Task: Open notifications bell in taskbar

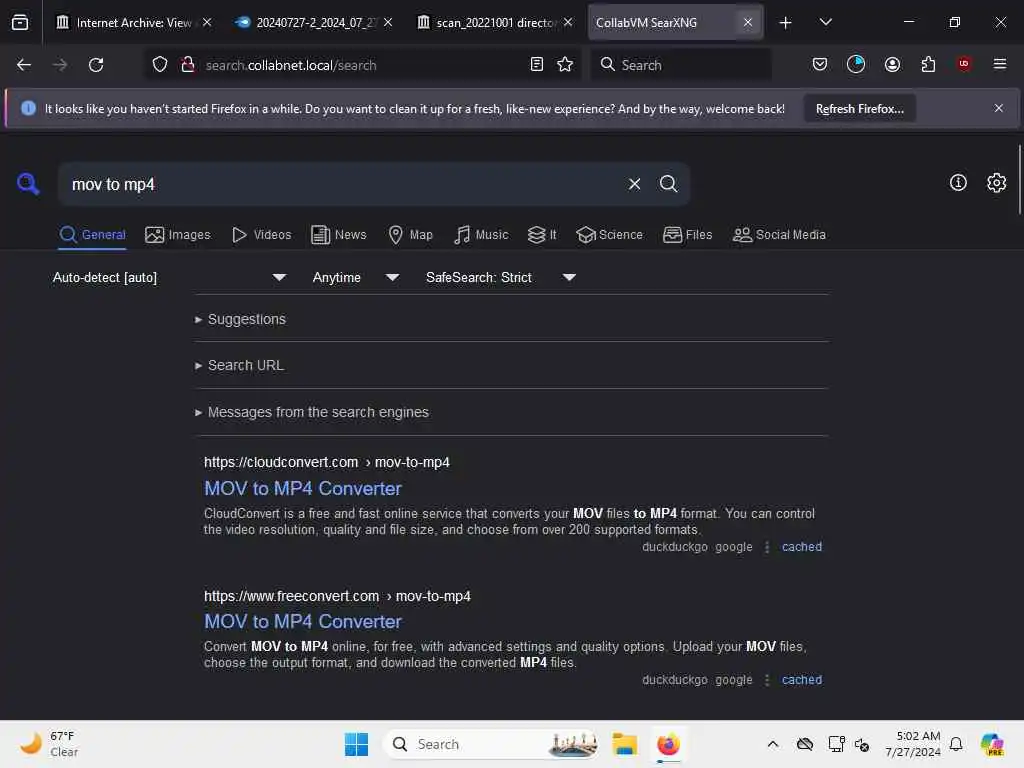Action: click(956, 744)
